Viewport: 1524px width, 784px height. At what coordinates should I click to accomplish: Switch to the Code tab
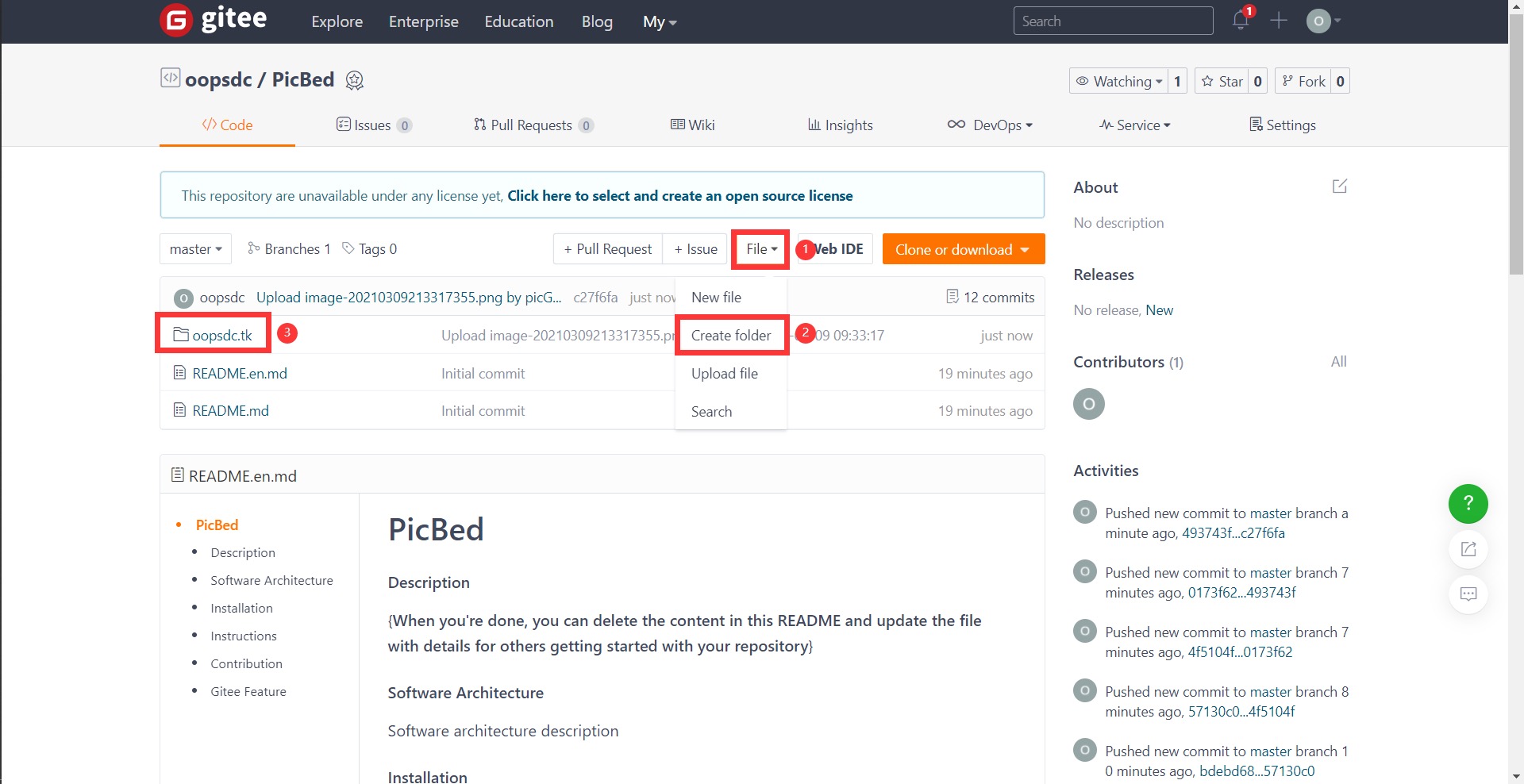tap(227, 125)
